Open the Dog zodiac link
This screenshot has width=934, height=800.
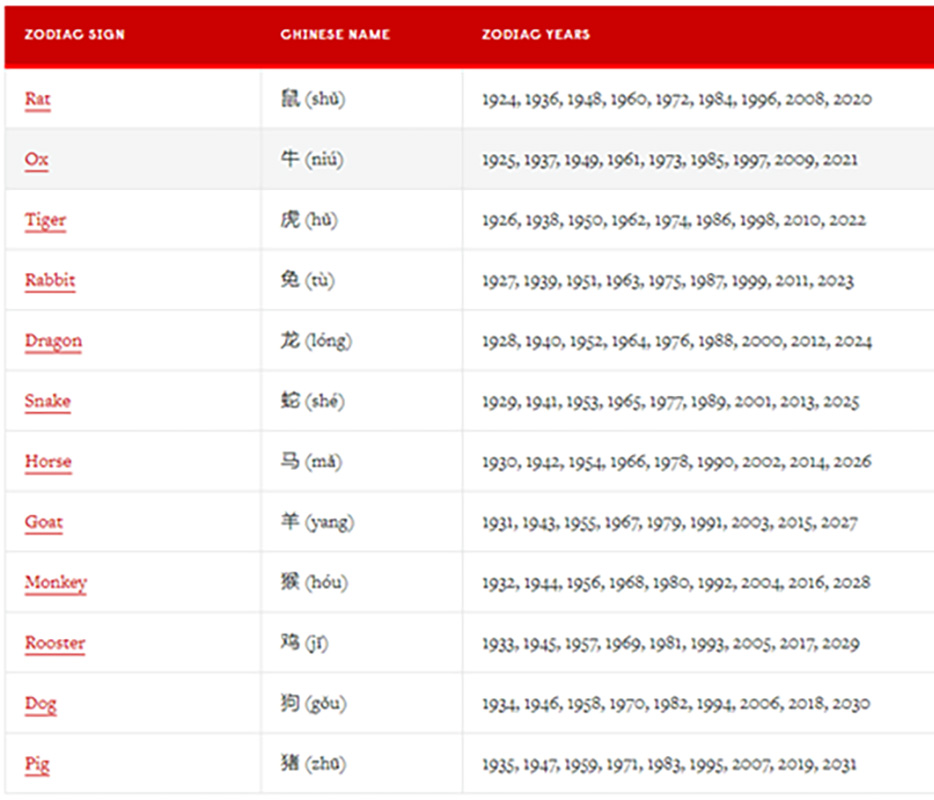(x=41, y=703)
